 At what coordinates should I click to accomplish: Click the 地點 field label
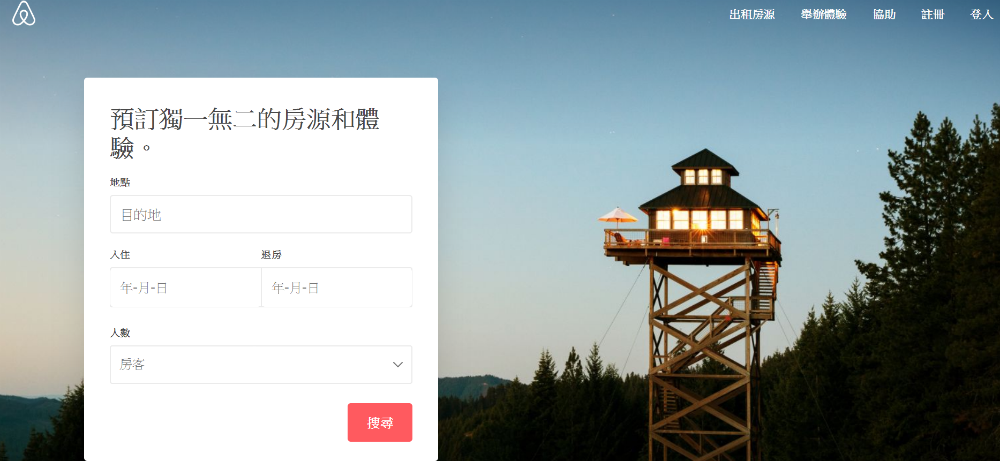click(x=121, y=182)
